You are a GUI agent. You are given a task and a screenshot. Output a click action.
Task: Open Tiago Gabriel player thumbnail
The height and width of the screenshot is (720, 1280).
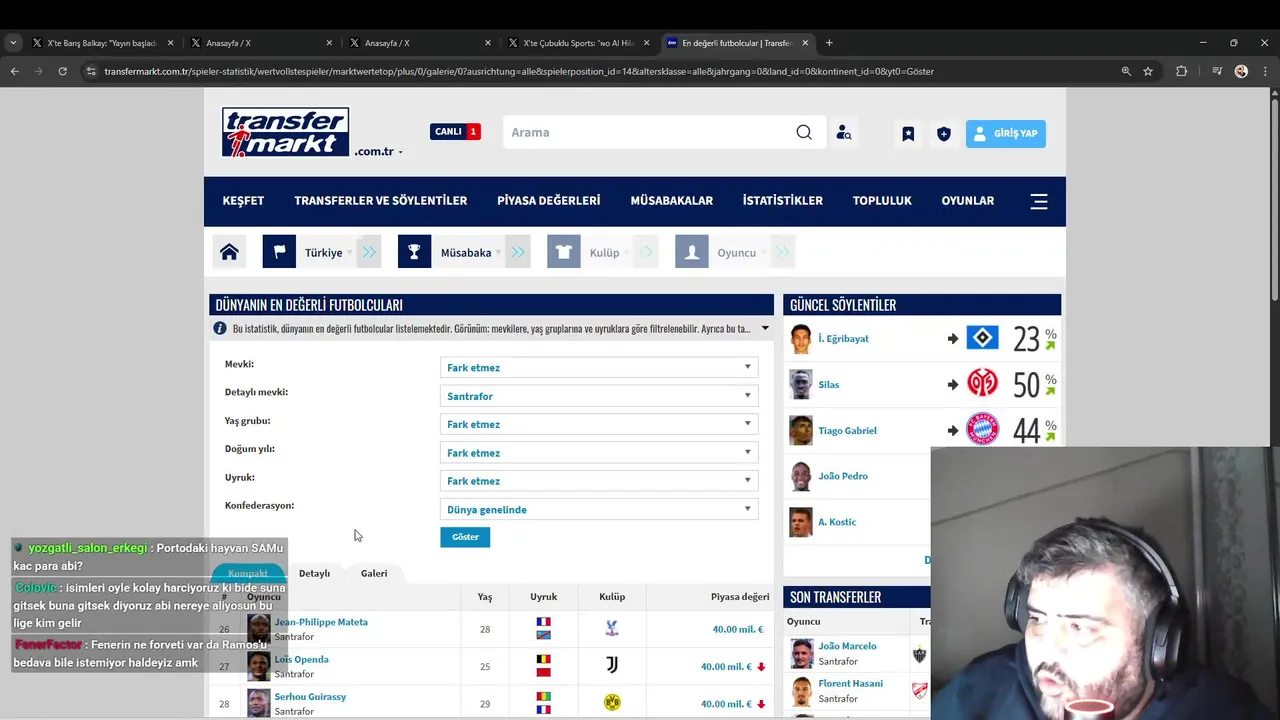click(x=801, y=430)
